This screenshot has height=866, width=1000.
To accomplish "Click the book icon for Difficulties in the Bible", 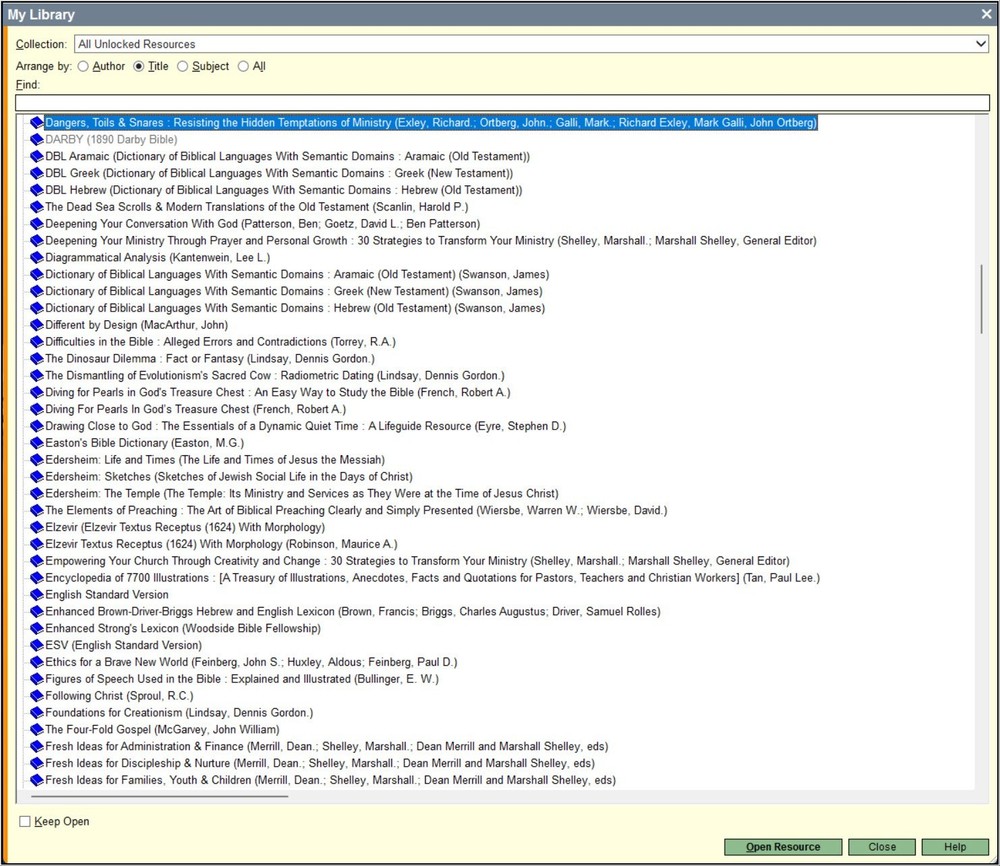I will tap(37, 342).
